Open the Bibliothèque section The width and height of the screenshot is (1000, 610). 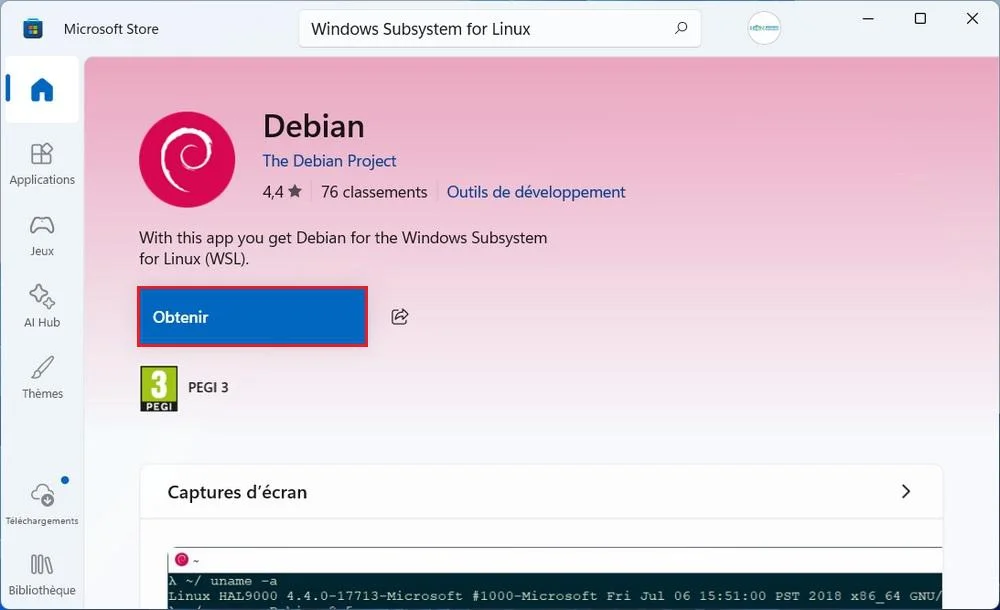[42, 574]
